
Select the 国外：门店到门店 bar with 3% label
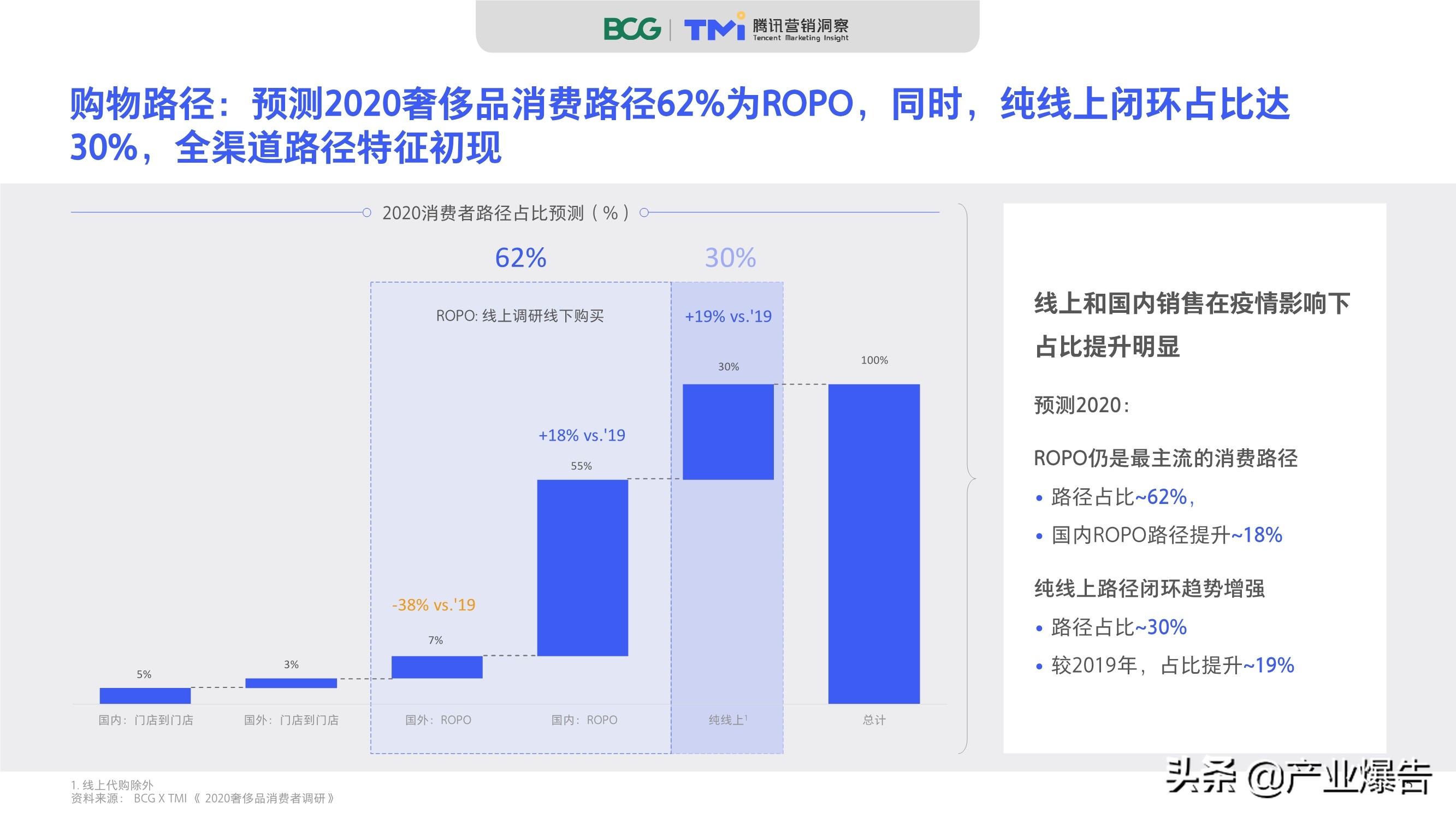[x=291, y=684]
